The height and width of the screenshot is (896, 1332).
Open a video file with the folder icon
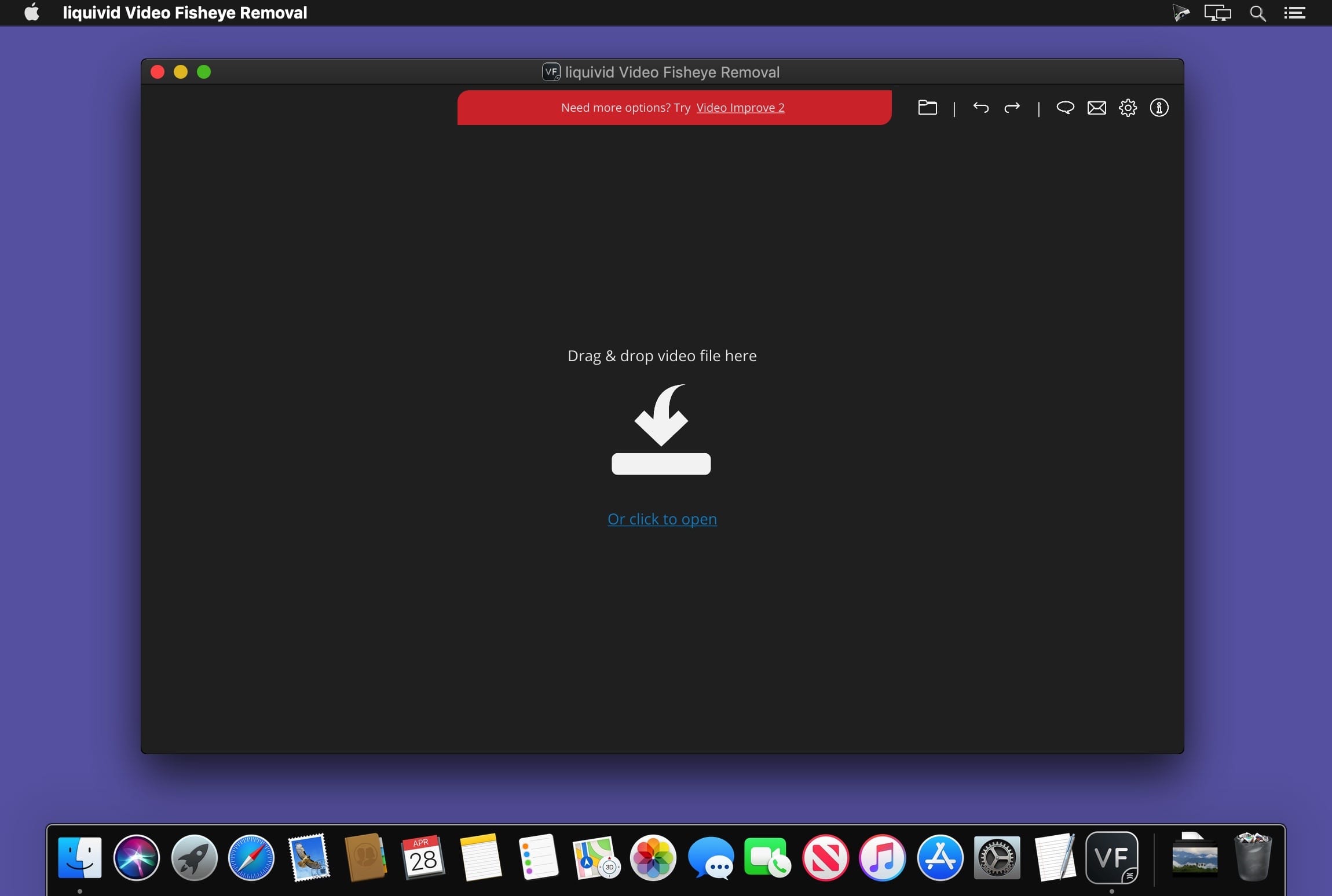point(927,108)
